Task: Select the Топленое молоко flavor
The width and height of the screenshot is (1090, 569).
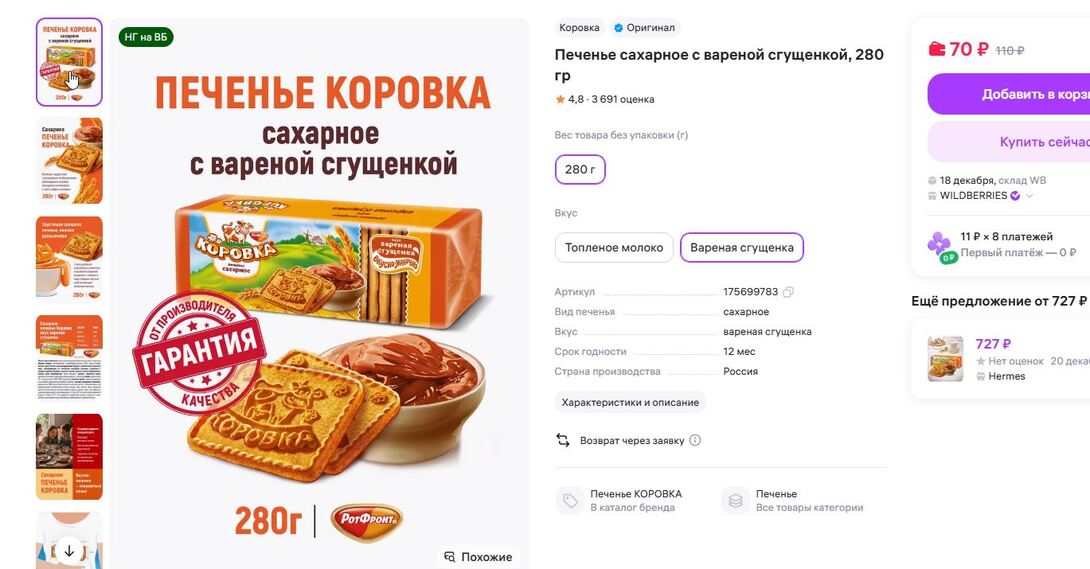Action: tap(614, 247)
